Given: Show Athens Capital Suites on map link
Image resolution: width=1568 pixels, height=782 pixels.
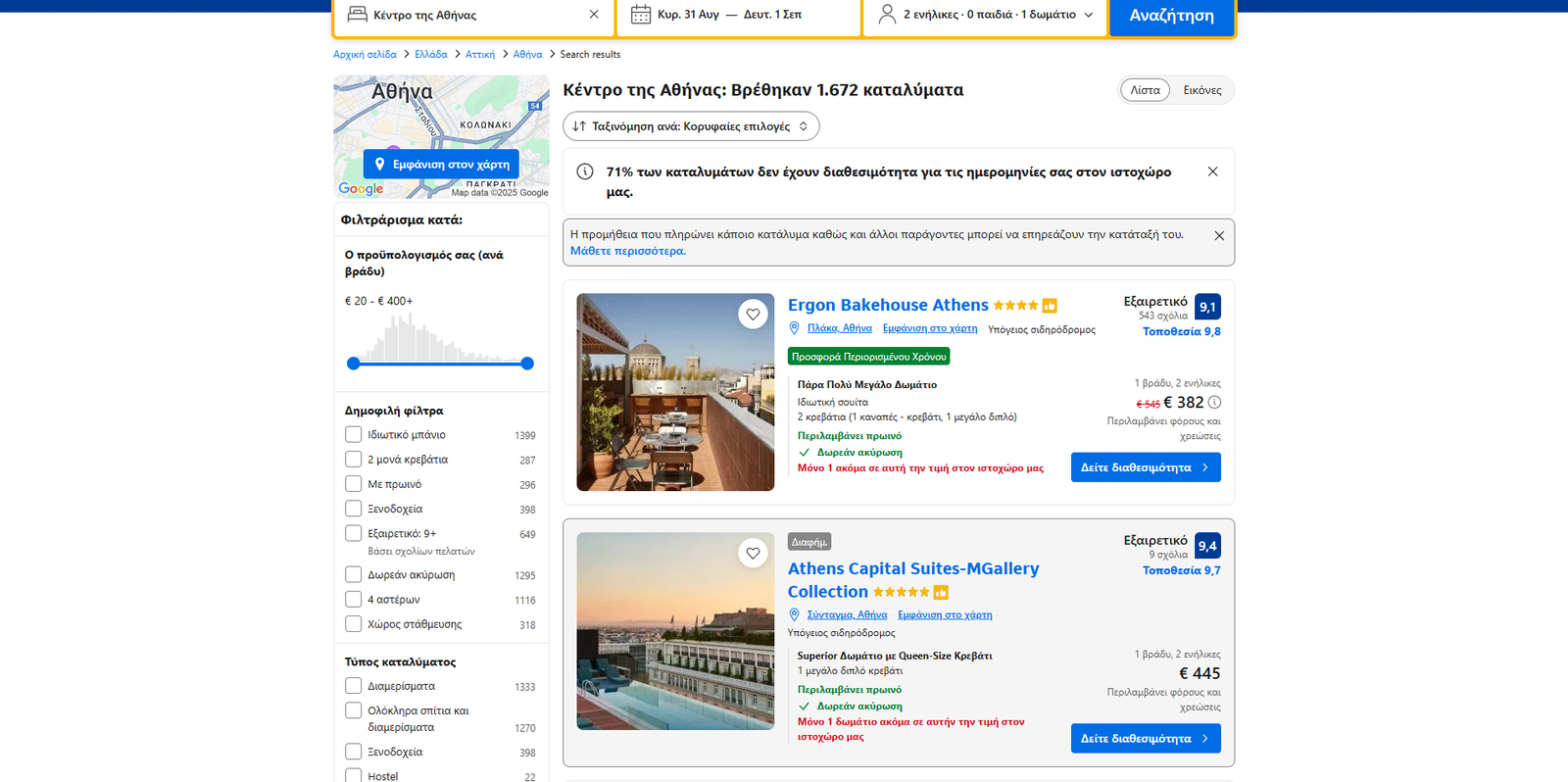Looking at the screenshot, I should click(x=945, y=615).
